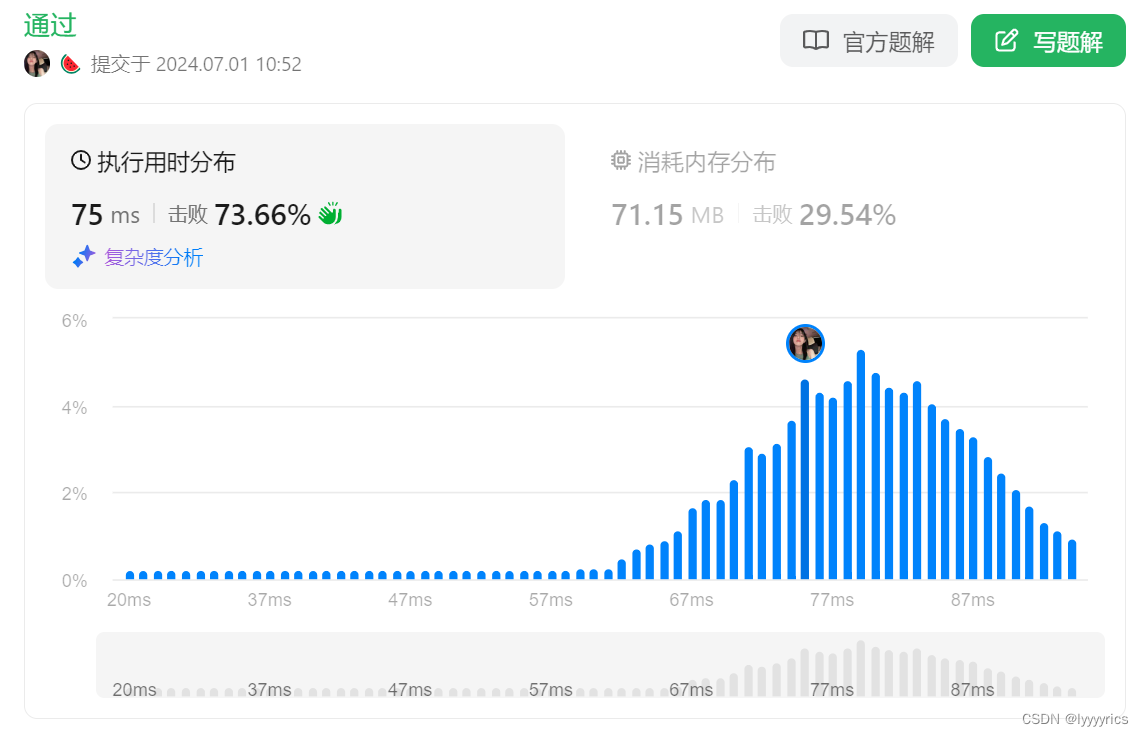Click the watermelon badge icon
Image resolution: width=1144 pixels, height=736 pixels.
(70, 64)
